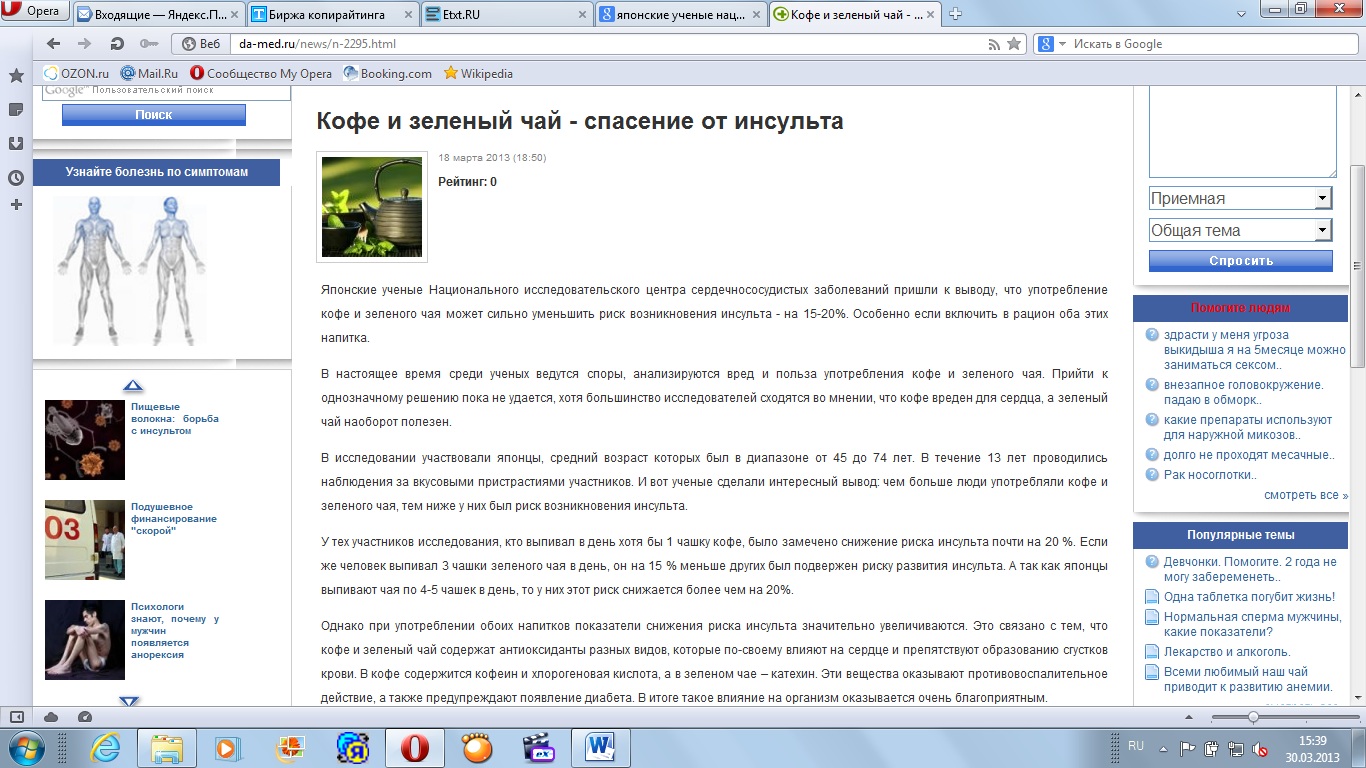Open the Mail.Ru bookmark
1366x768 pixels.
(x=149, y=73)
